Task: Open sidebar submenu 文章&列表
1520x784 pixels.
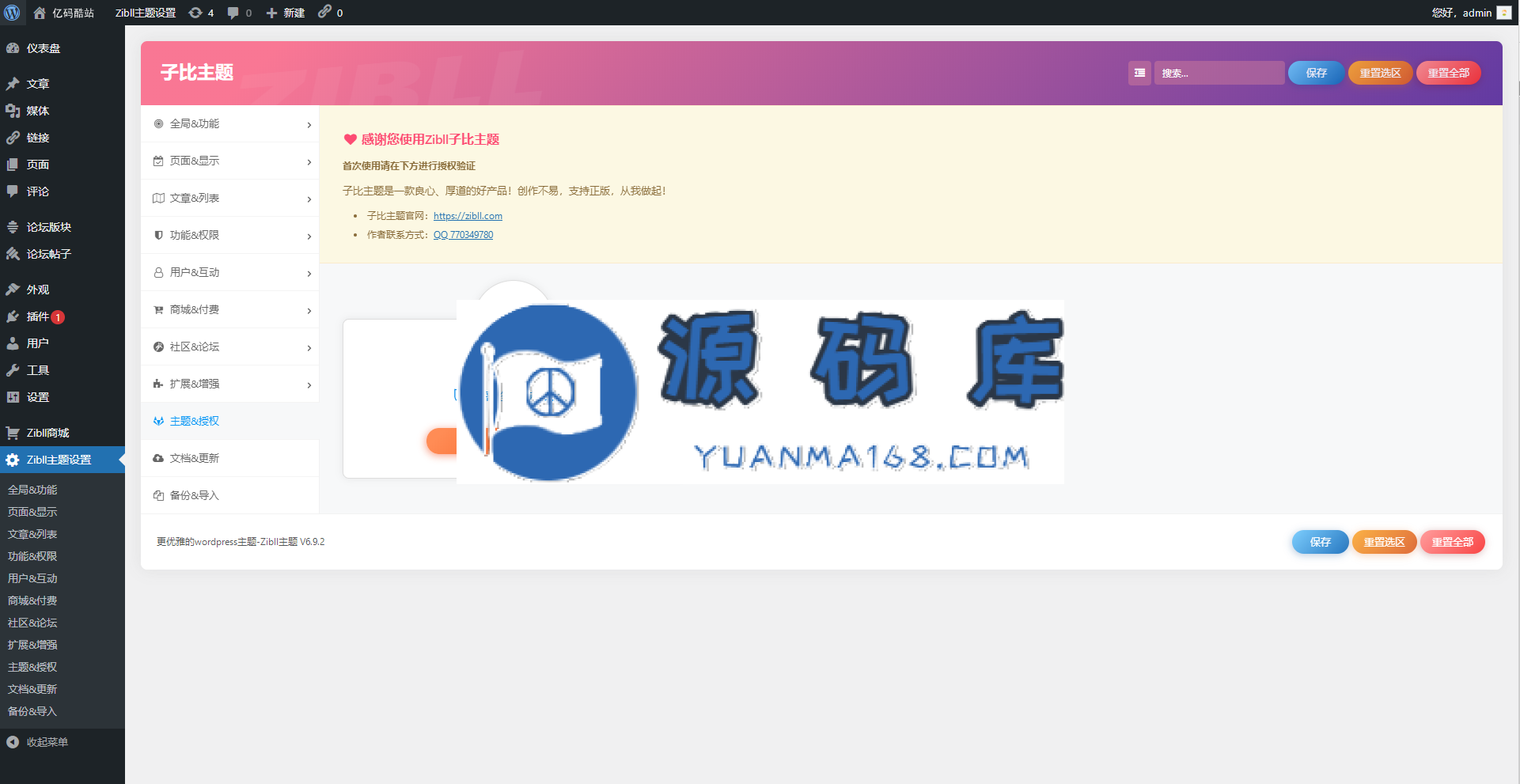Action: pos(32,534)
